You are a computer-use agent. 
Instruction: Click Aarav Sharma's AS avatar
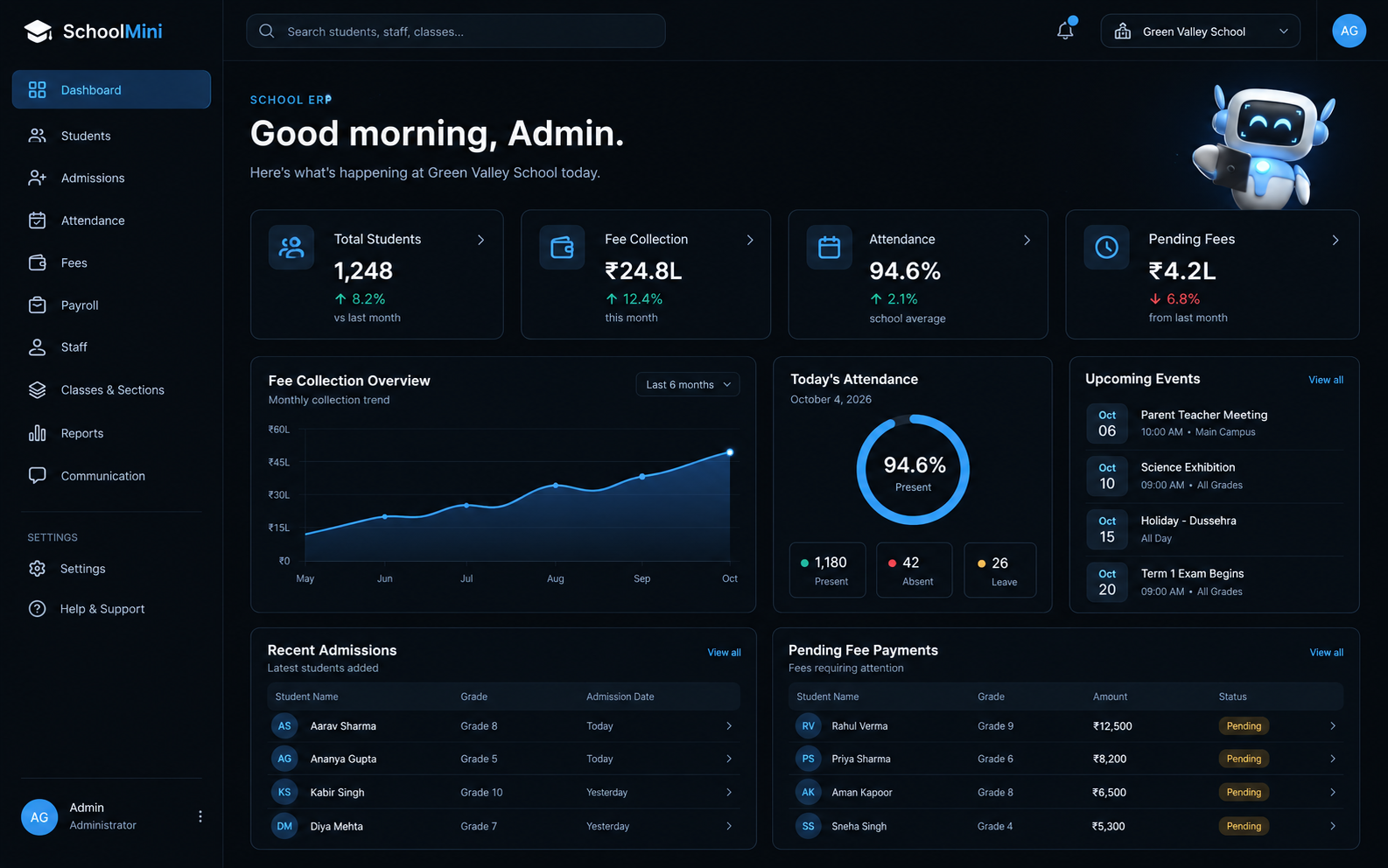pos(284,726)
